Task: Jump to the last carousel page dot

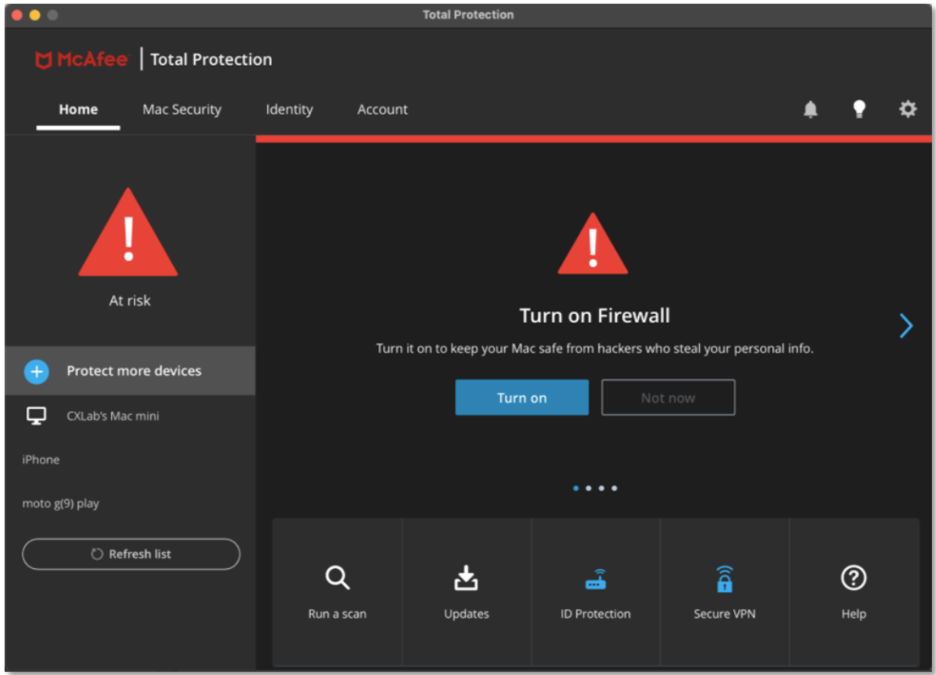Action: [x=614, y=488]
